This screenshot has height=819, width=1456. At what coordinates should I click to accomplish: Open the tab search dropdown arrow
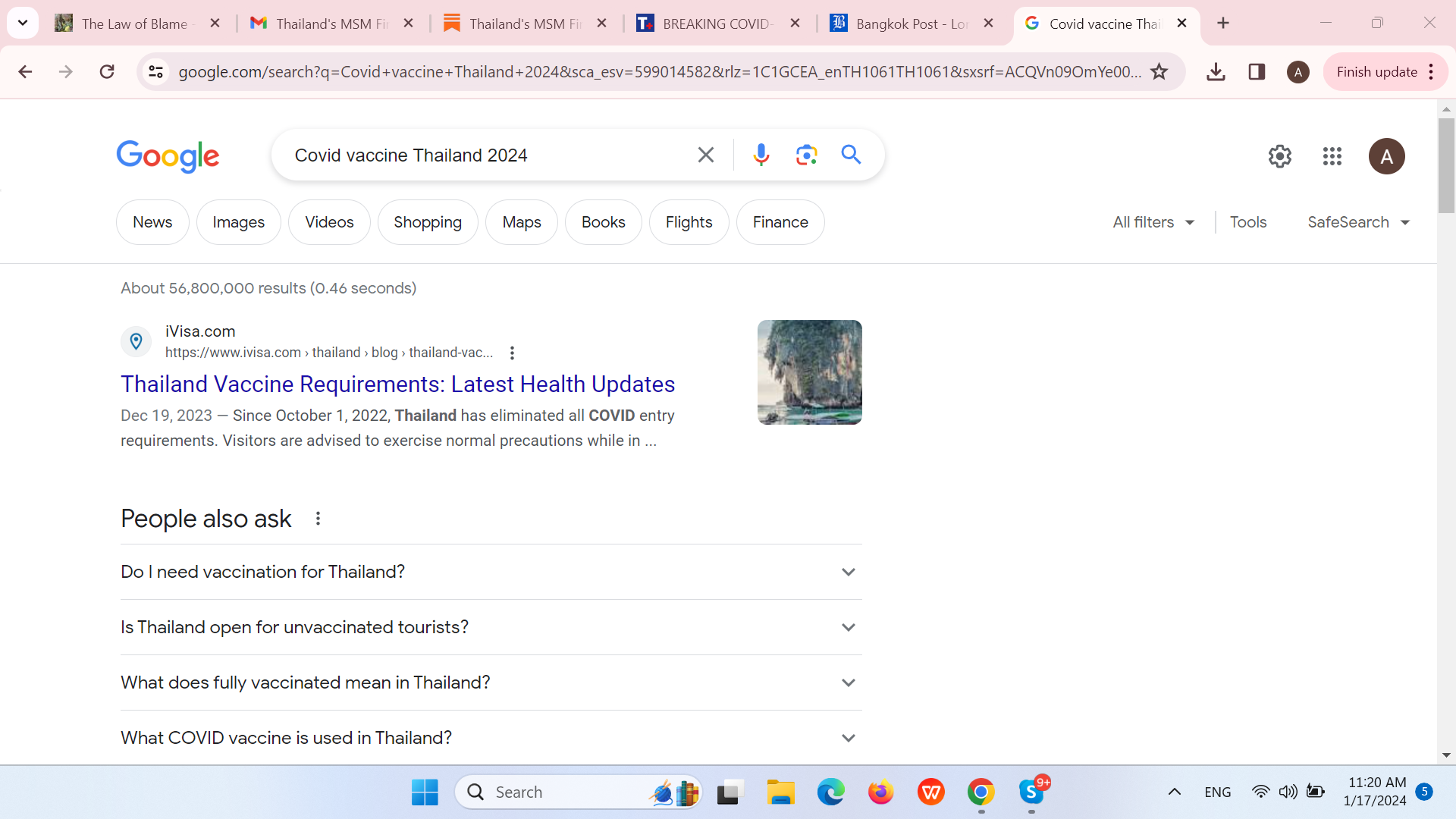pyautogui.click(x=23, y=24)
